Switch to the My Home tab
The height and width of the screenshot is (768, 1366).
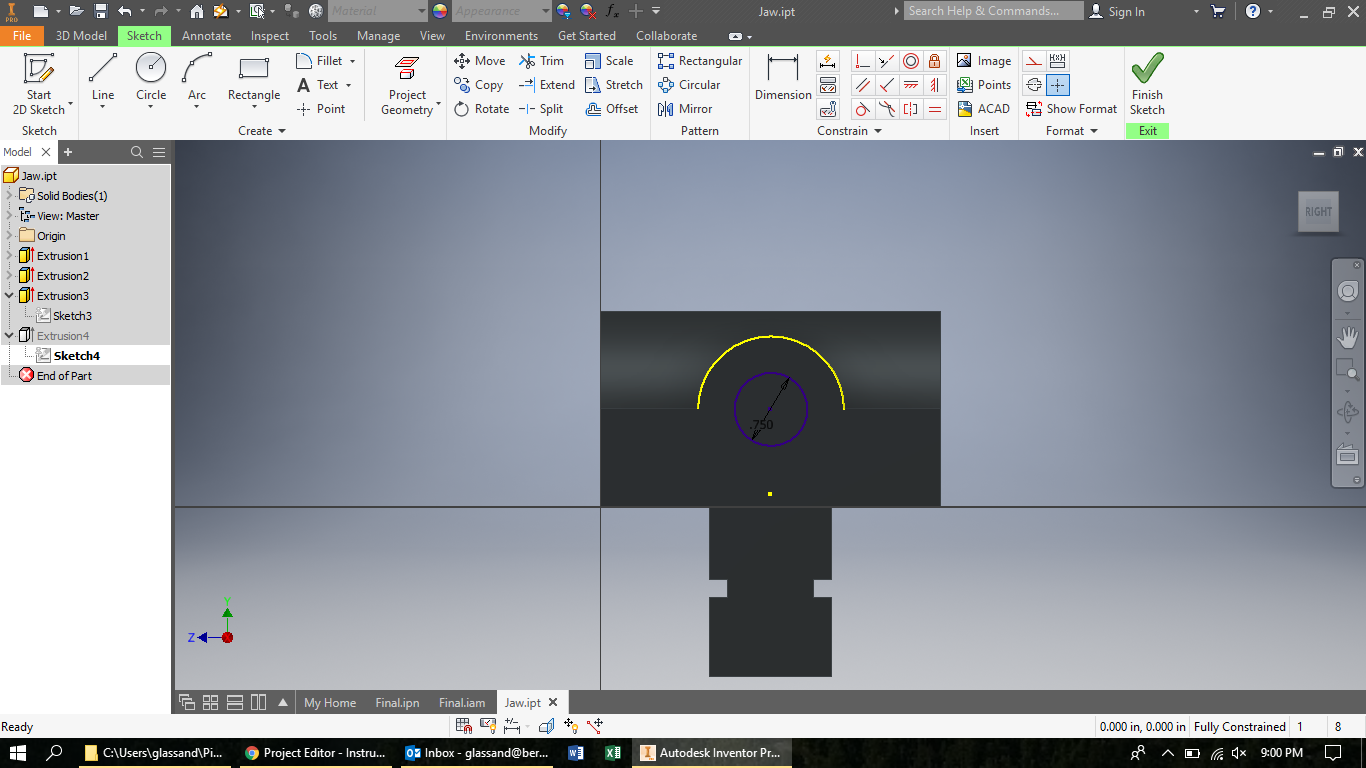pos(330,703)
